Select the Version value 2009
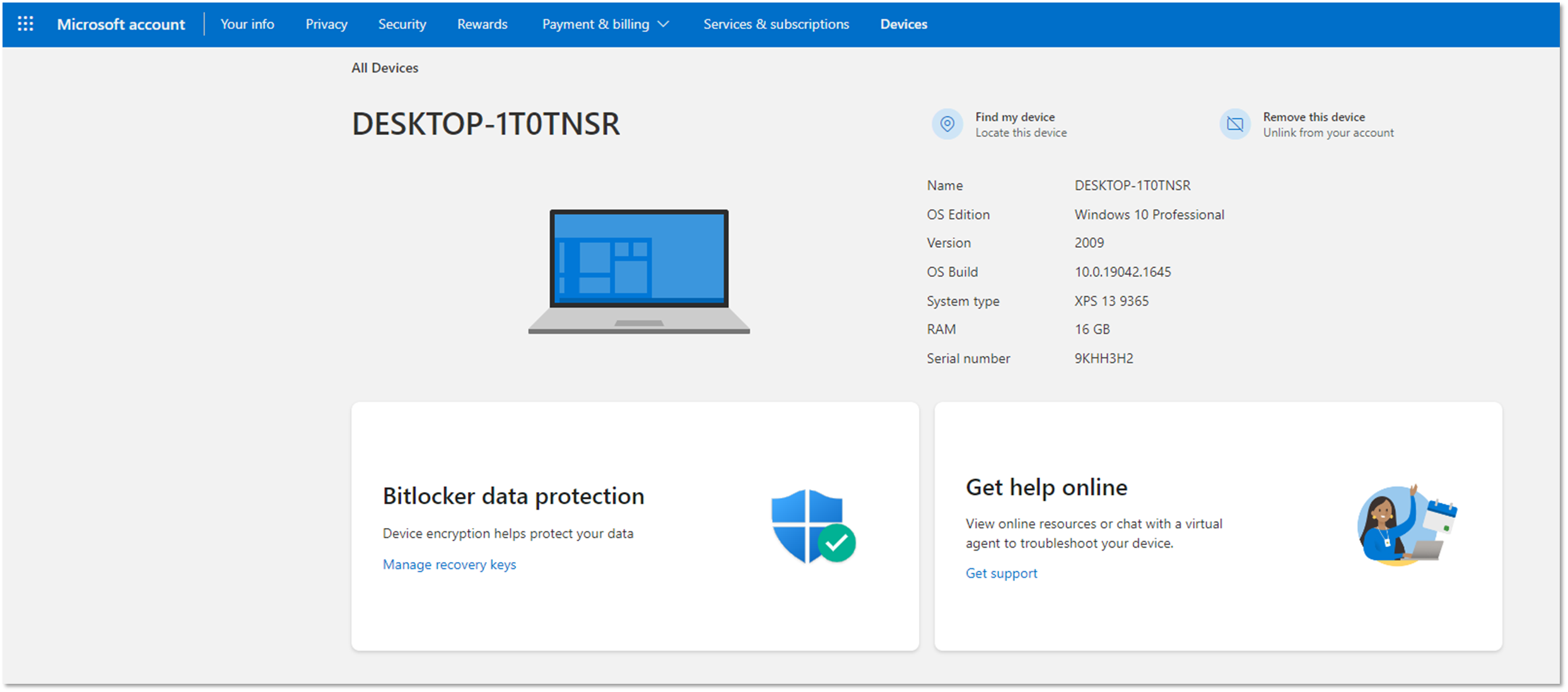Viewport: 1568px width, 692px height. click(x=1089, y=243)
